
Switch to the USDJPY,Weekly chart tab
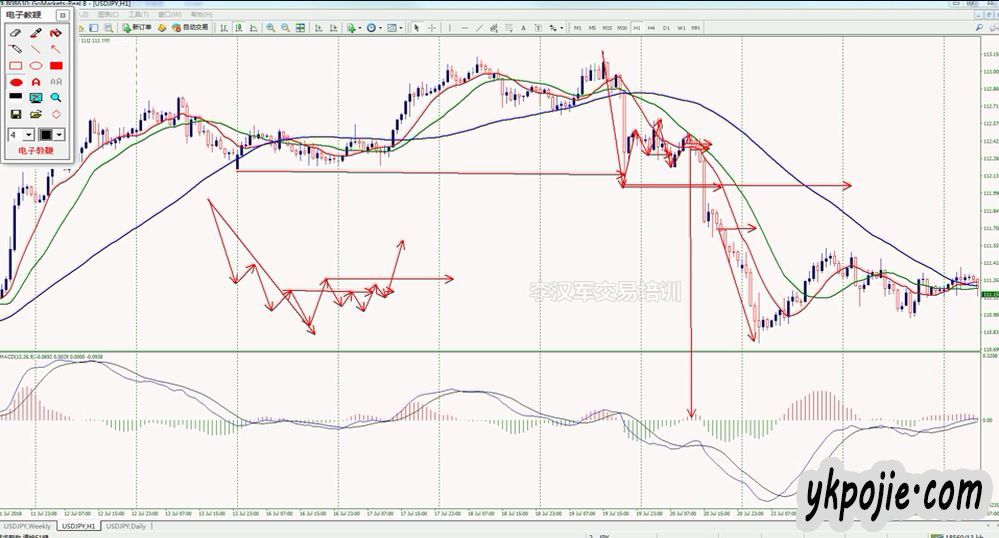[28, 526]
